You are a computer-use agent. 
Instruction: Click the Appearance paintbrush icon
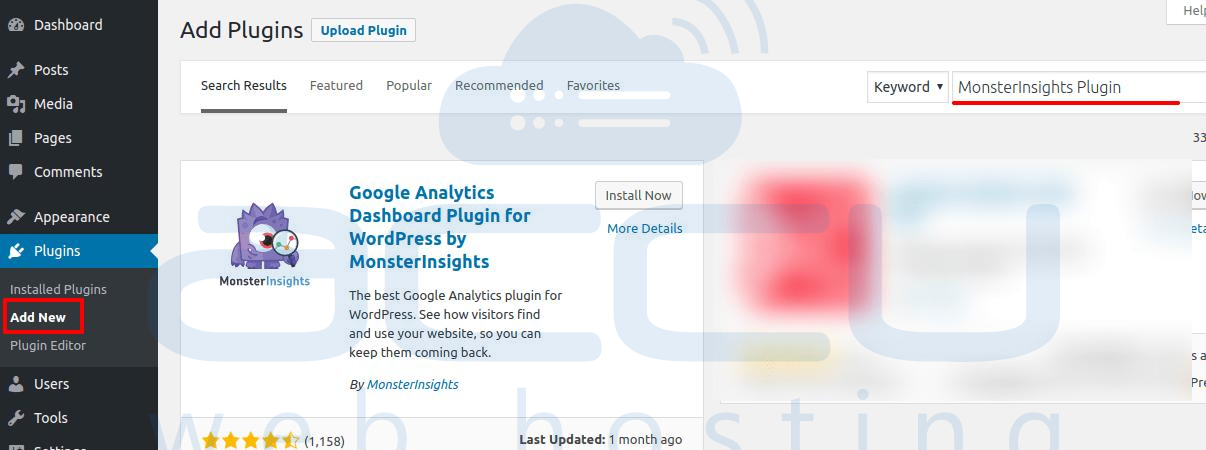tap(16, 217)
